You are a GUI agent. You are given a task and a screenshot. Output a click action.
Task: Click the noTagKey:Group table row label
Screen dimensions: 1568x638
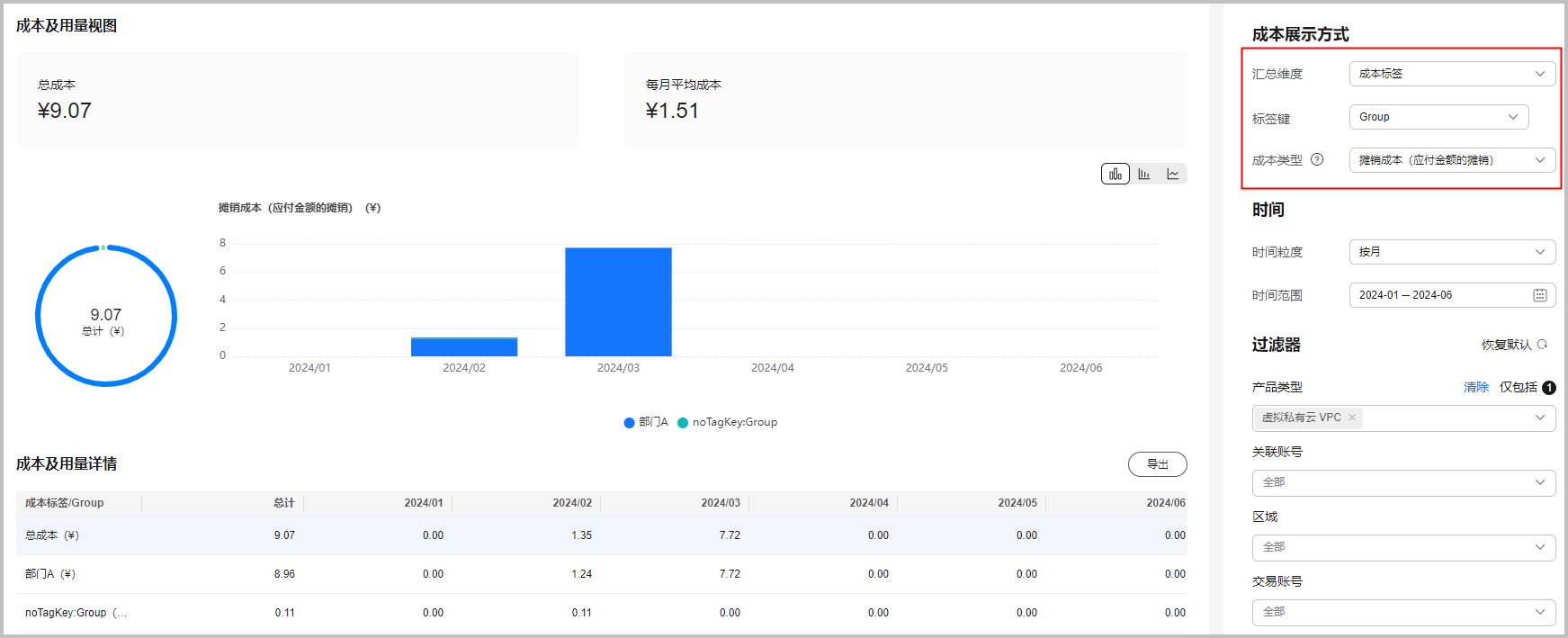point(76,613)
